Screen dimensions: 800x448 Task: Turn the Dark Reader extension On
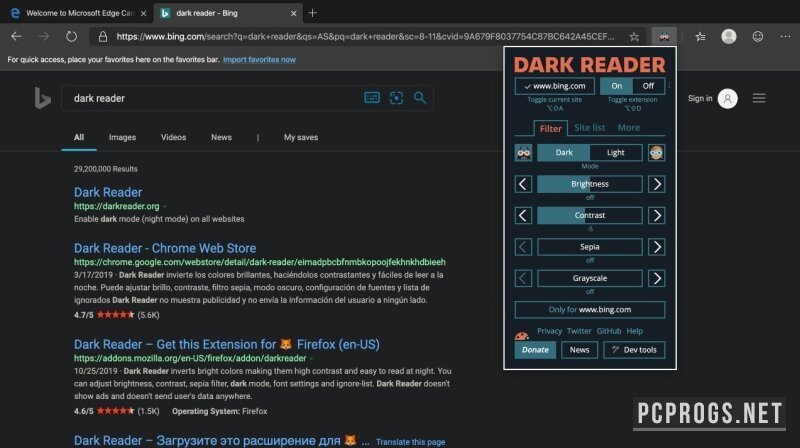click(616, 86)
